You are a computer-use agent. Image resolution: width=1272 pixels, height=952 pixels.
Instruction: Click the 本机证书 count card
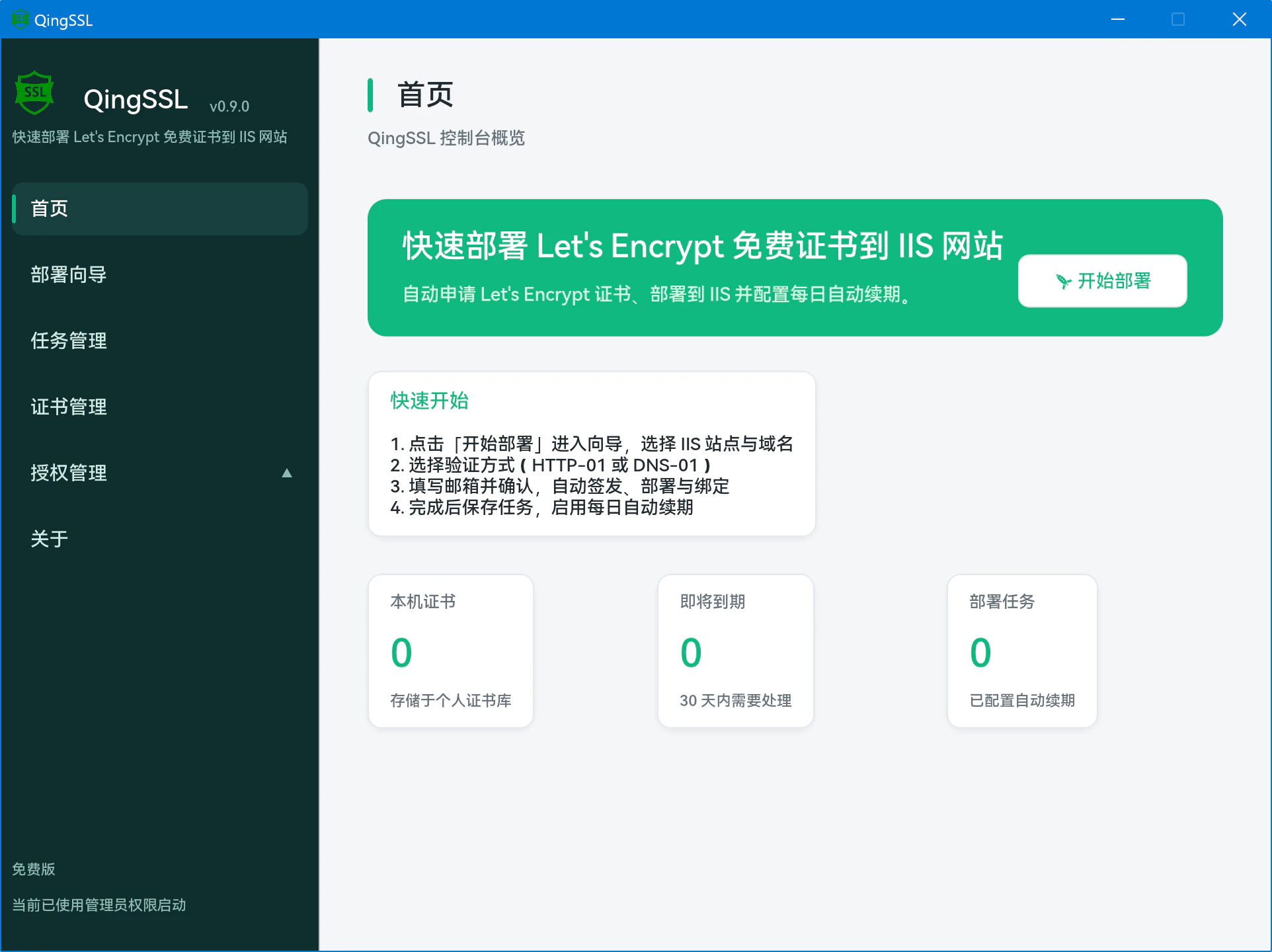[451, 651]
